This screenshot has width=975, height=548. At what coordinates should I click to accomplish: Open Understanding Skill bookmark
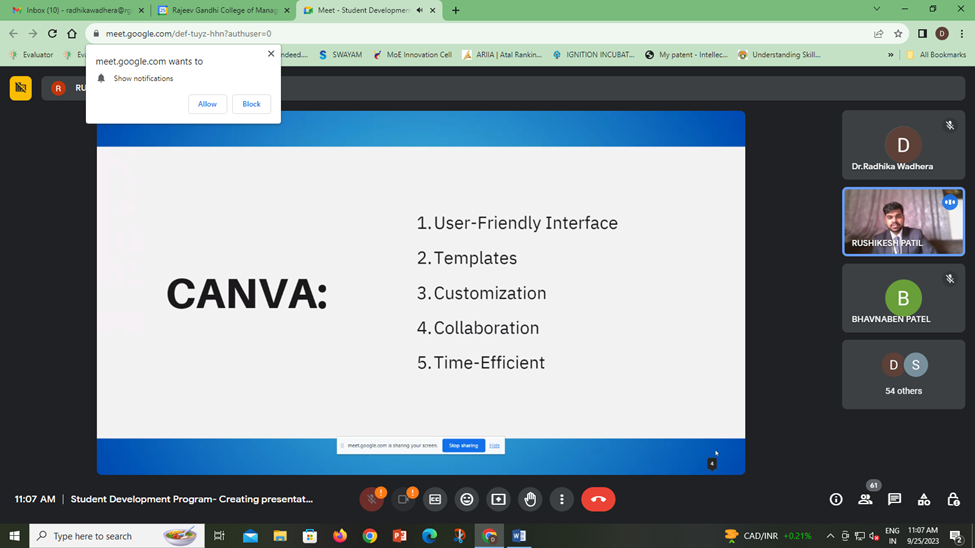tap(779, 55)
